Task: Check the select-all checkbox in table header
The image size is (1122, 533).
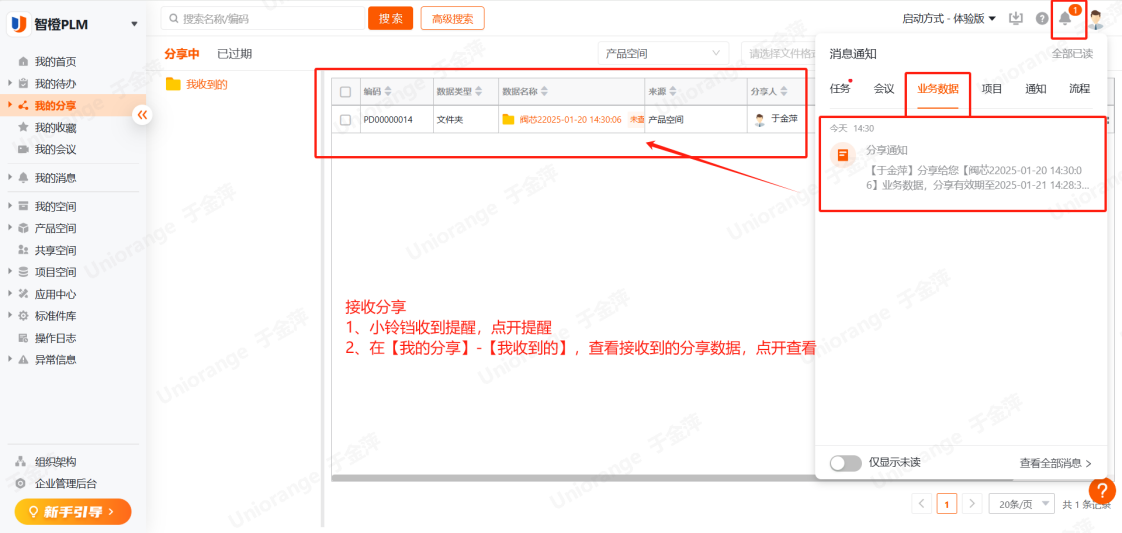Action: click(x=346, y=92)
